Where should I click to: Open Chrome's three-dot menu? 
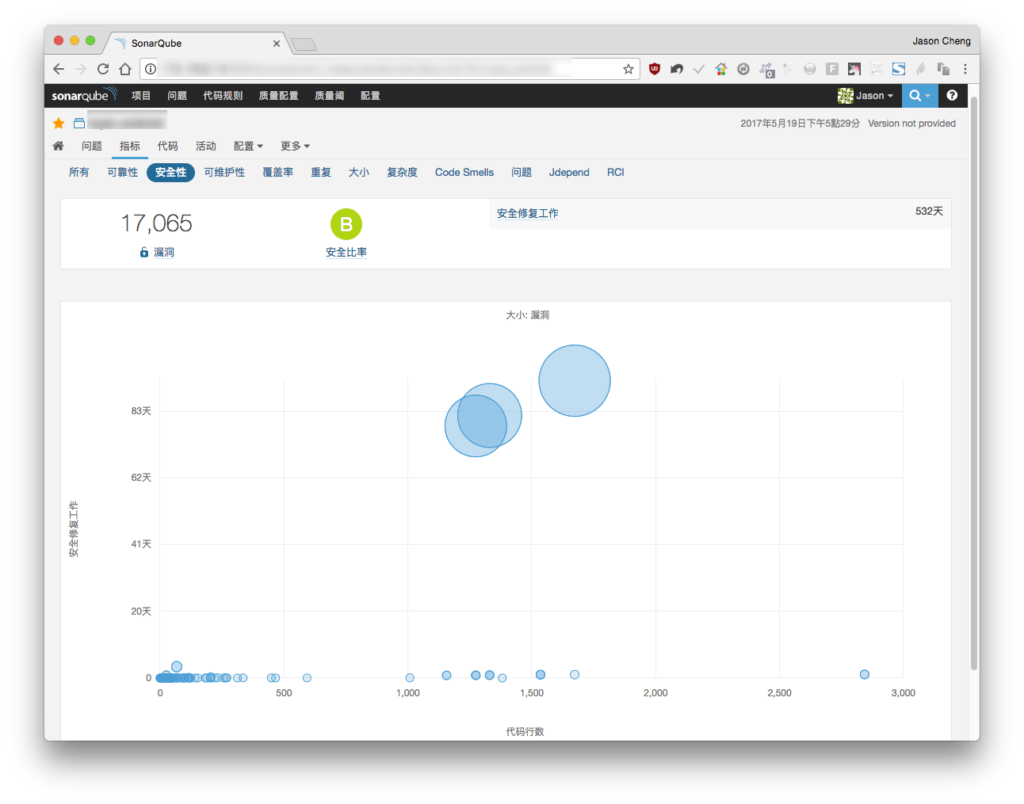tap(965, 69)
